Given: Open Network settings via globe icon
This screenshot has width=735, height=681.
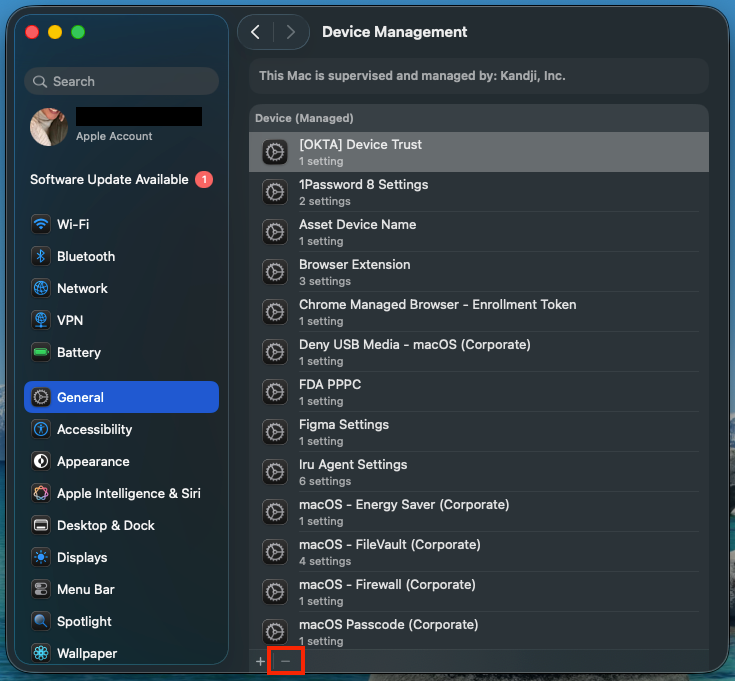Looking at the screenshot, I should (41, 288).
